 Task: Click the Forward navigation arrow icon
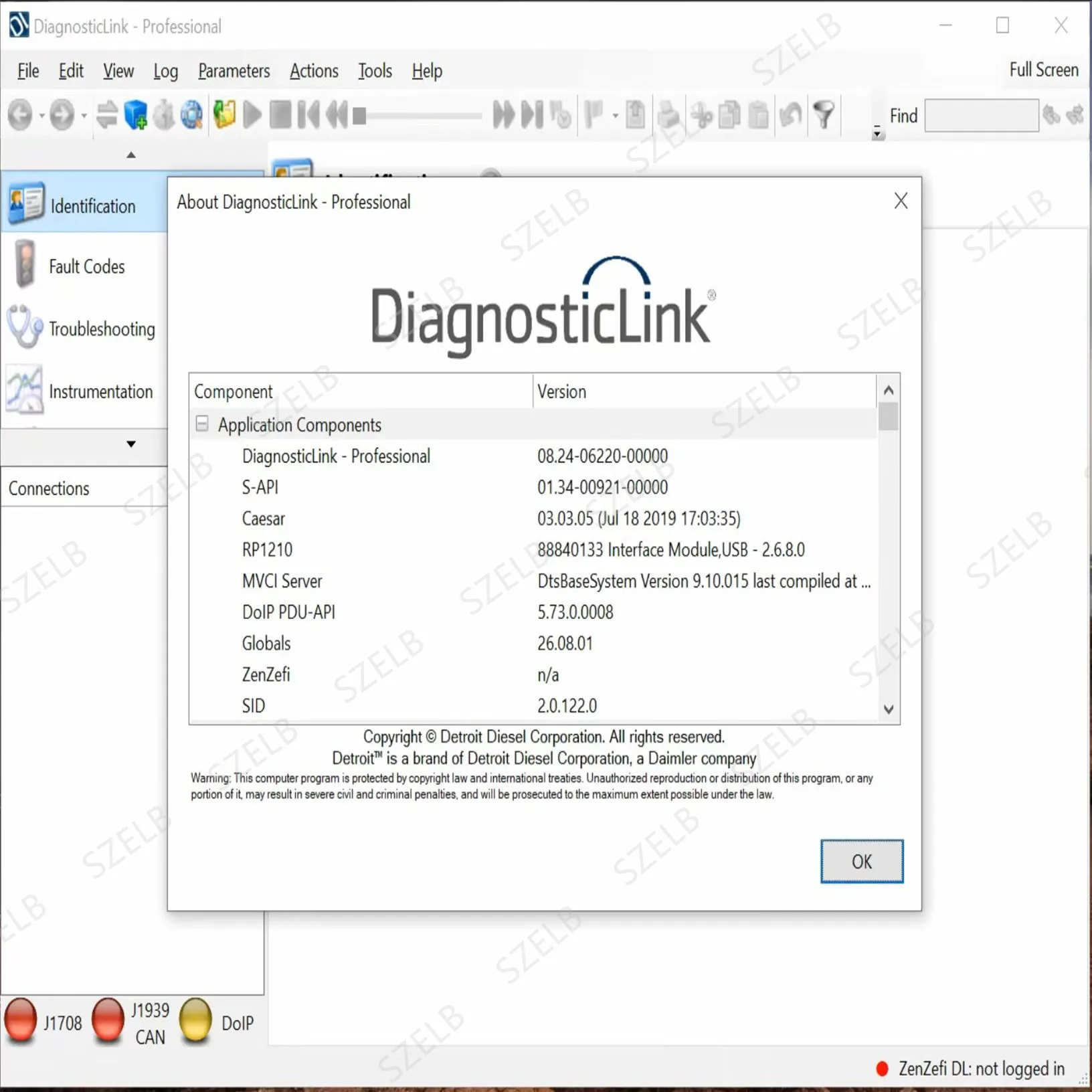pos(62,115)
